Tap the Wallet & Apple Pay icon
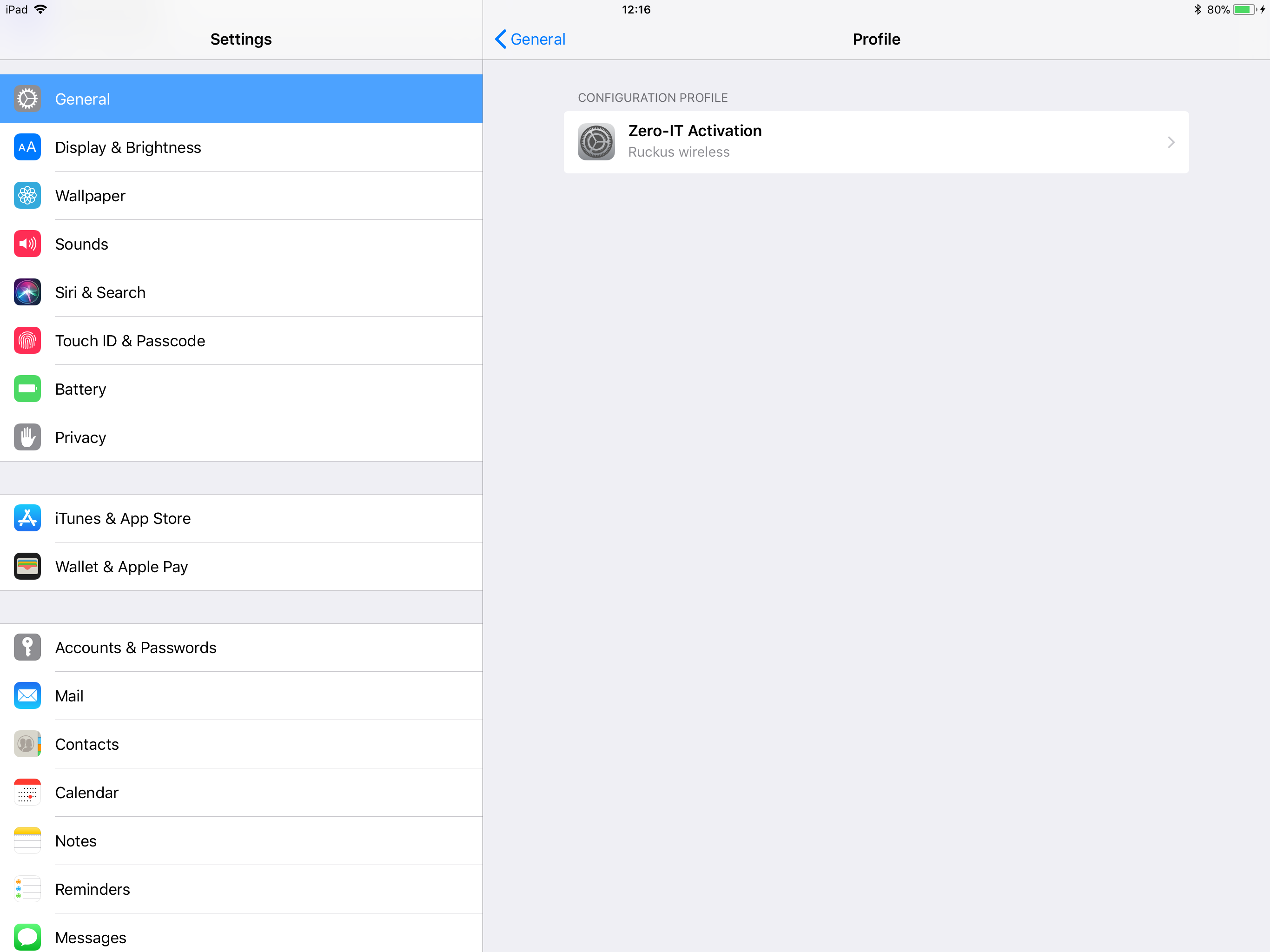The image size is (1270, 952). coord(27,567)
